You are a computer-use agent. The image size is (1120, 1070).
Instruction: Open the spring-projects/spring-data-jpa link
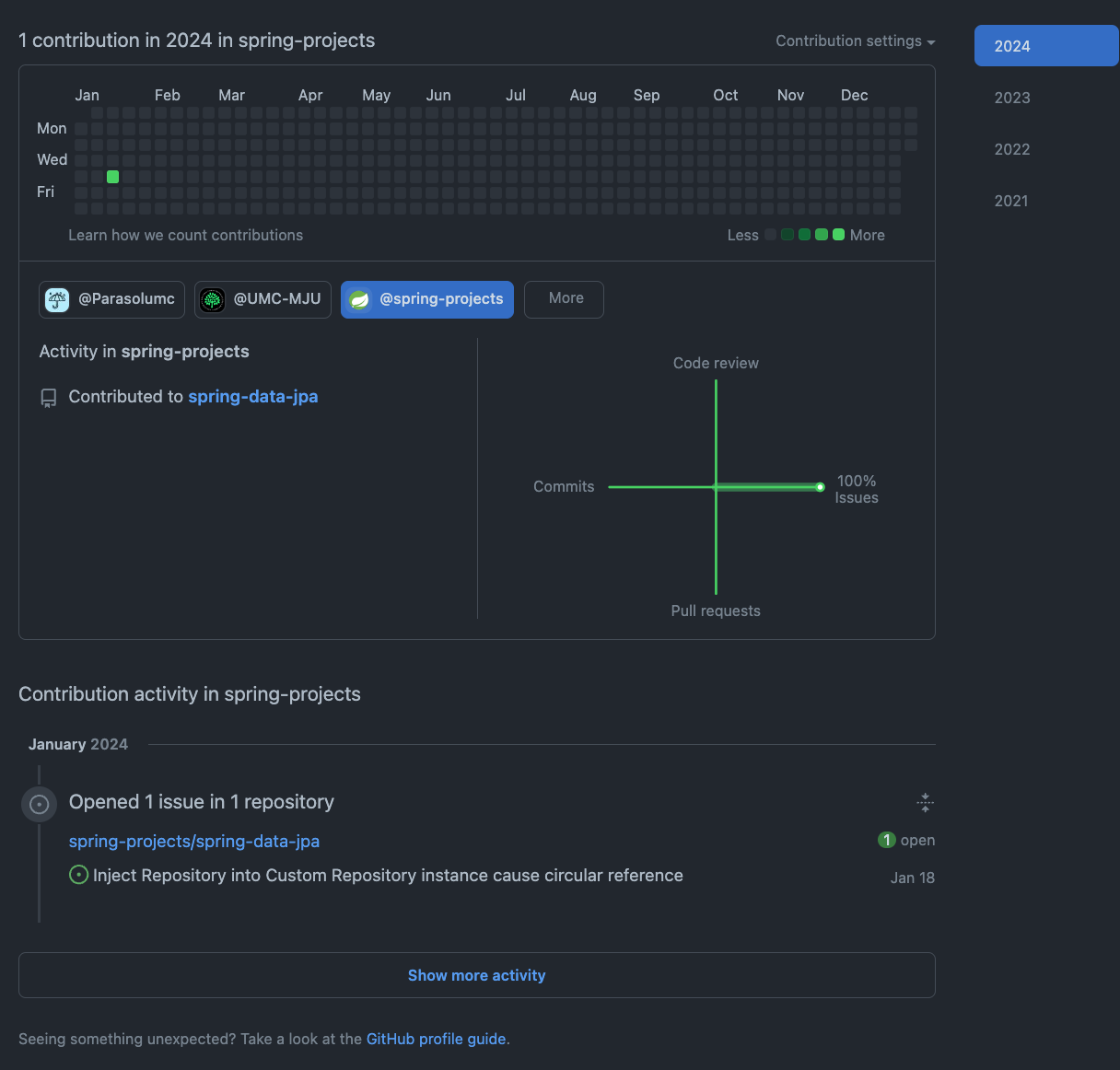pyautogui.click(x=194, y=842)
